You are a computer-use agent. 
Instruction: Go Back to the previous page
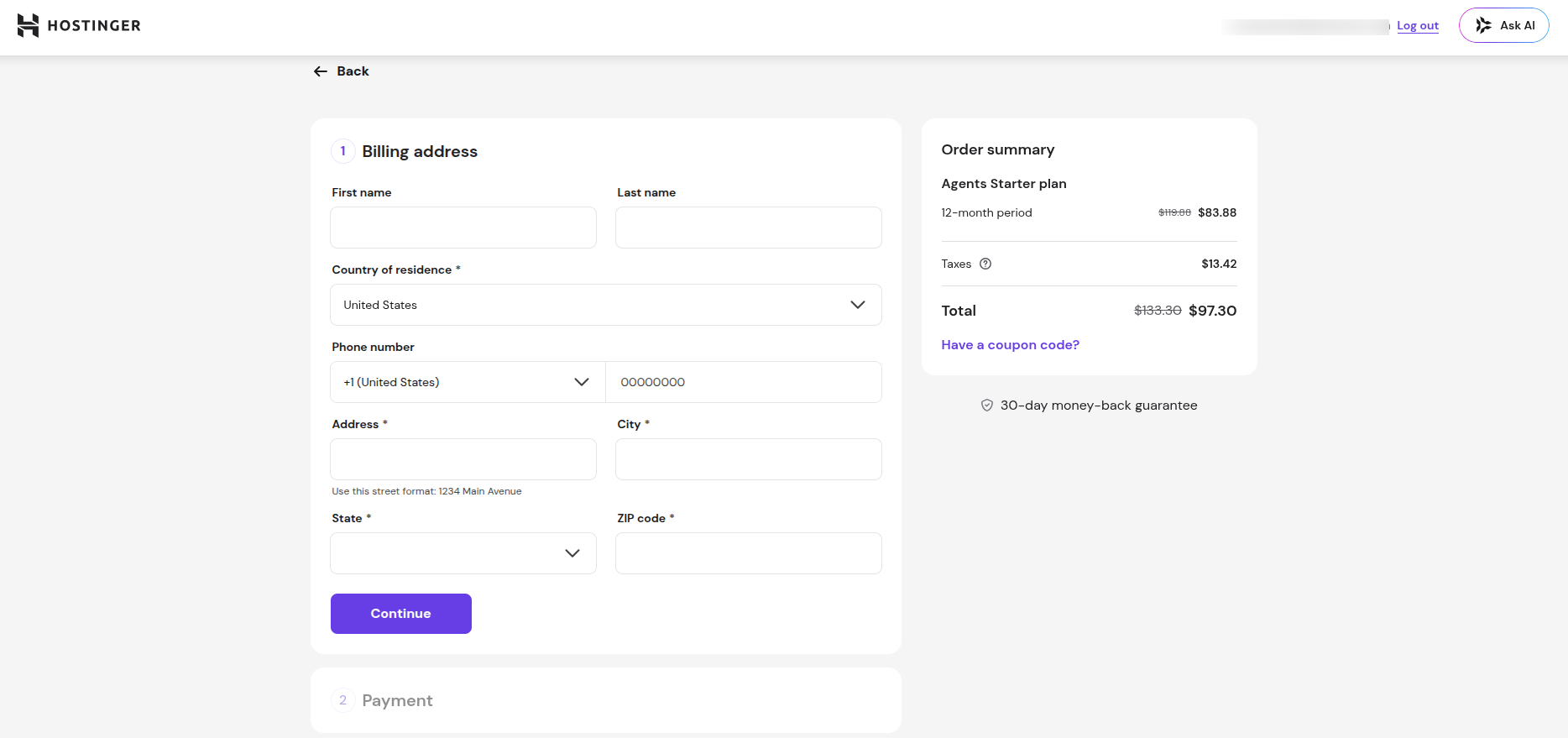pyautogui.click(x=342, y=71)
